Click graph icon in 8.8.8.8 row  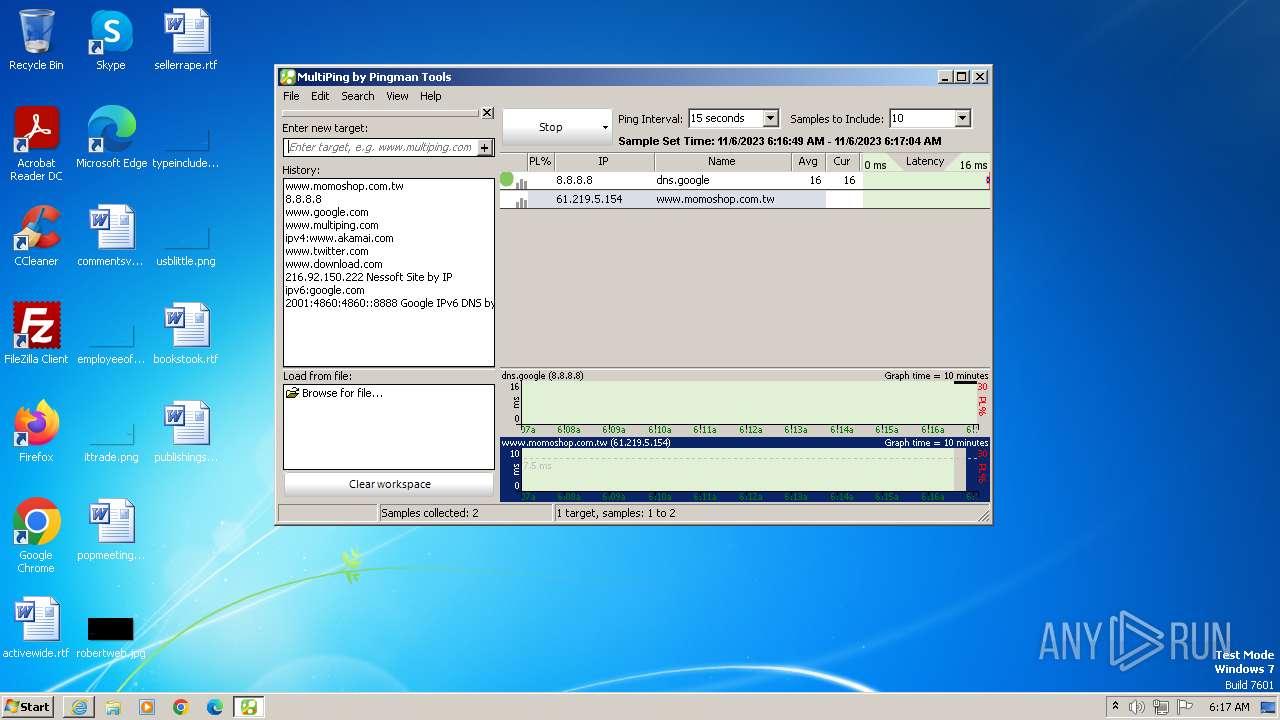point(521,182)
